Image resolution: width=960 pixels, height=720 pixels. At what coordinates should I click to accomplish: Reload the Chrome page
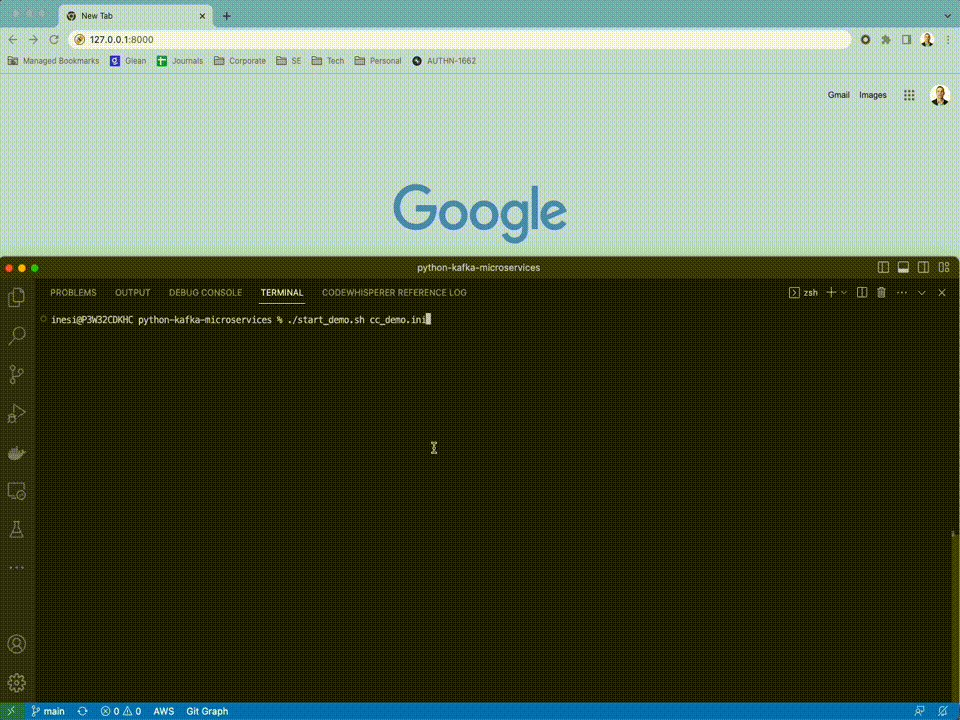[x=54, y=39]
